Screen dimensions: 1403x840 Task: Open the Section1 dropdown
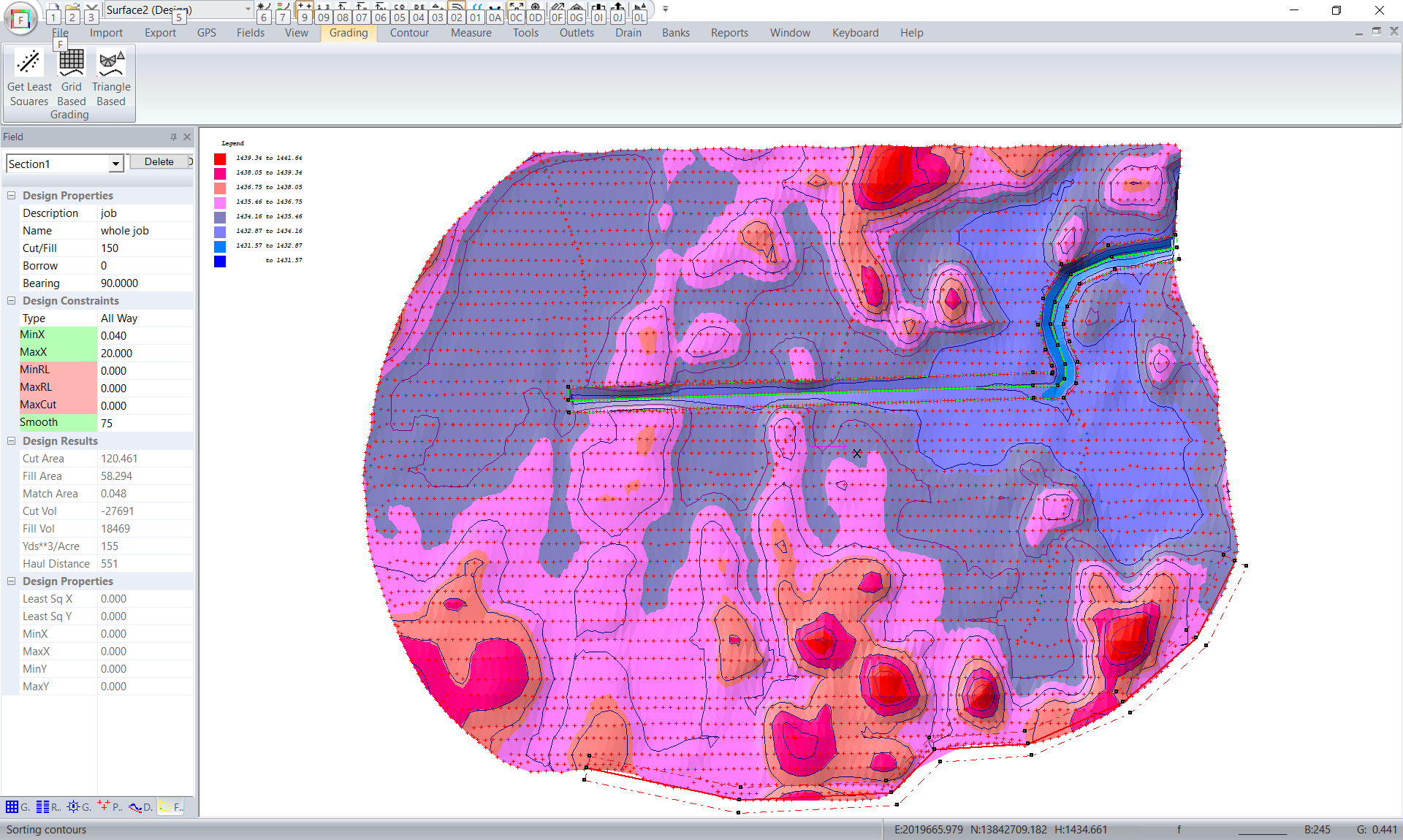coord(115,164)
